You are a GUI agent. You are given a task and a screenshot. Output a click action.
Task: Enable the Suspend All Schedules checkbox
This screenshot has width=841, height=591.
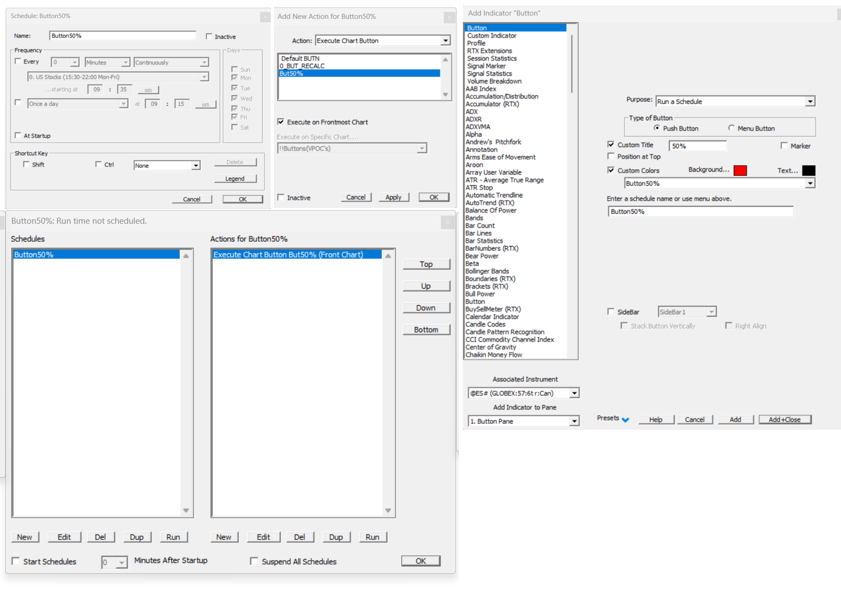(x=254, y=561)
